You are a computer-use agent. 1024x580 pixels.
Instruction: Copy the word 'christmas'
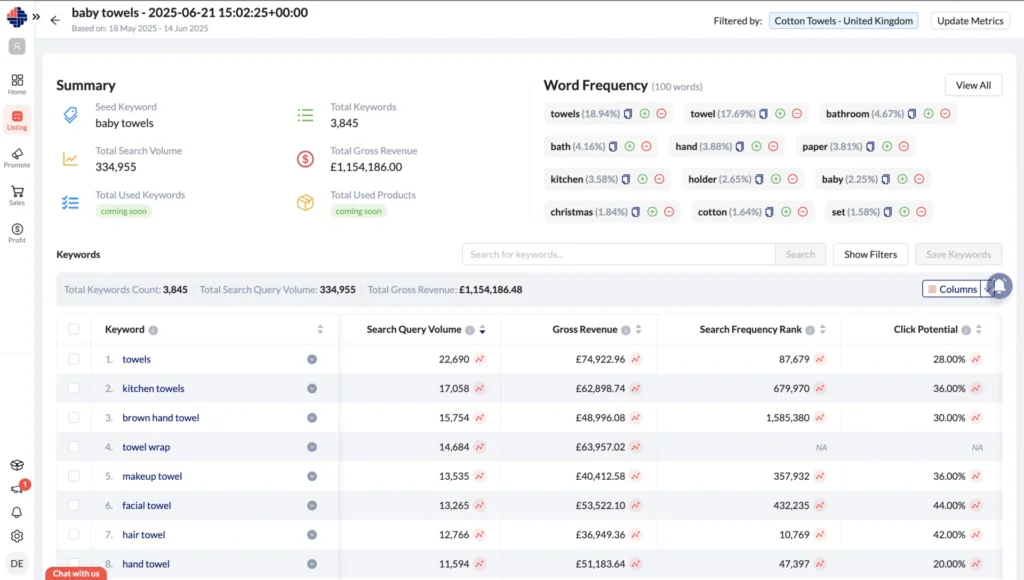coord(635,212)
